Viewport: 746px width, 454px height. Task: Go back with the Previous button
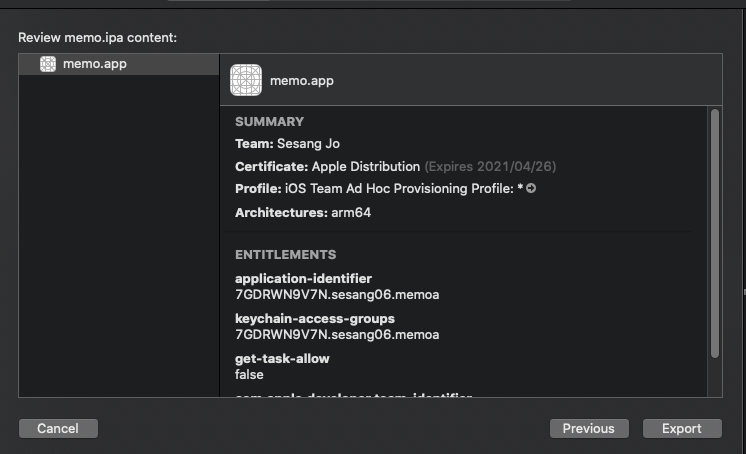[589, 428]
